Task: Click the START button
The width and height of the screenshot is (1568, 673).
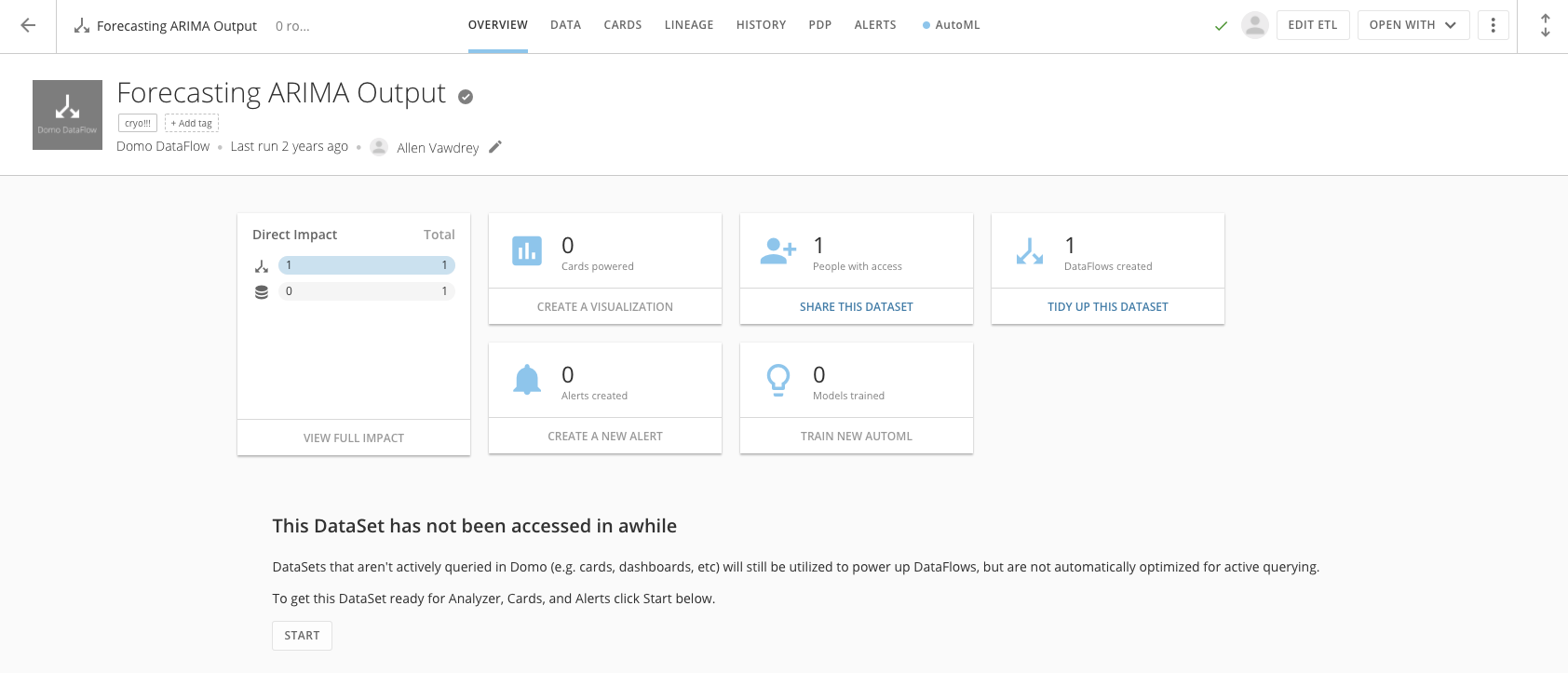Action: [302, 635]
